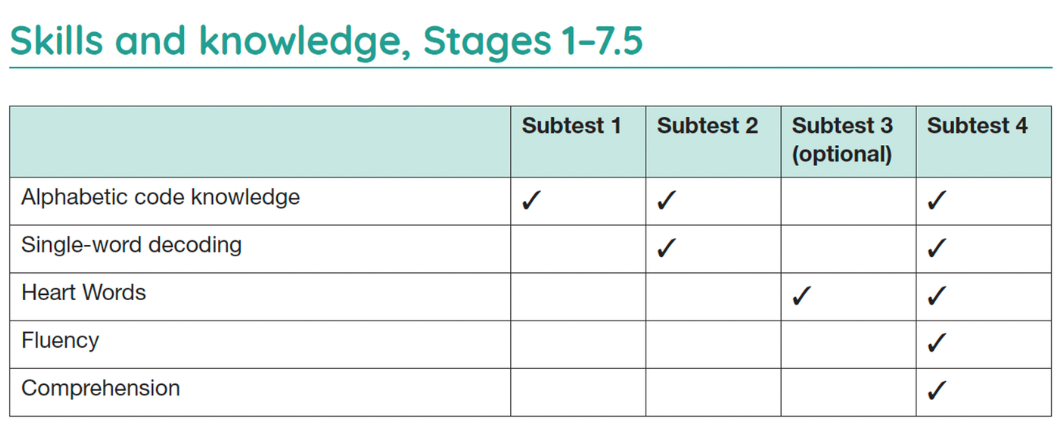
Task: Click the Heart Words row label
Action: pyautogui.click(x=83, y=293)
